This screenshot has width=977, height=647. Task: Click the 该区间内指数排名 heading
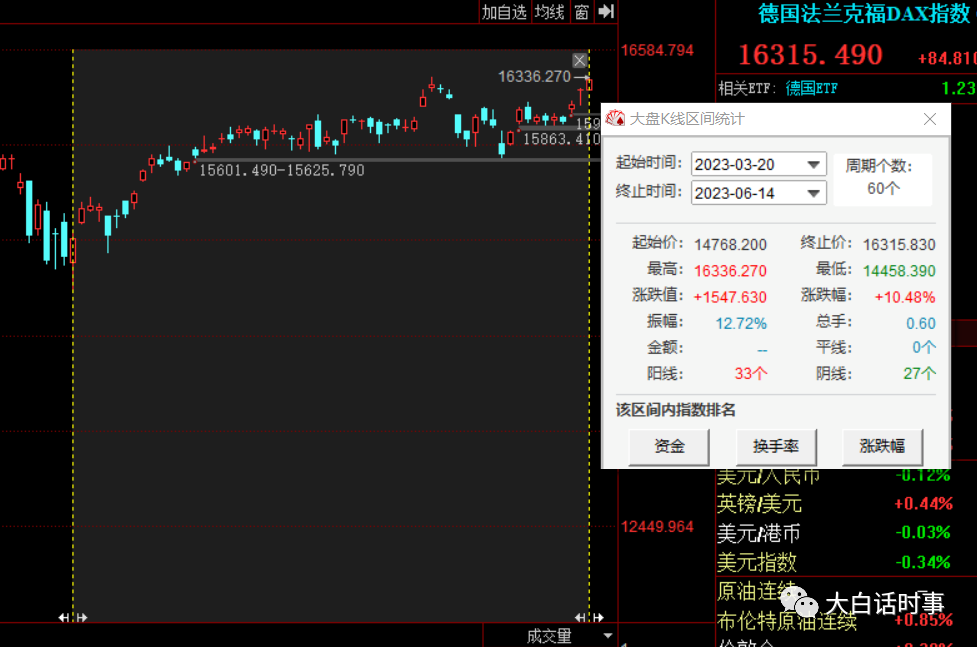tap(675, 410)
